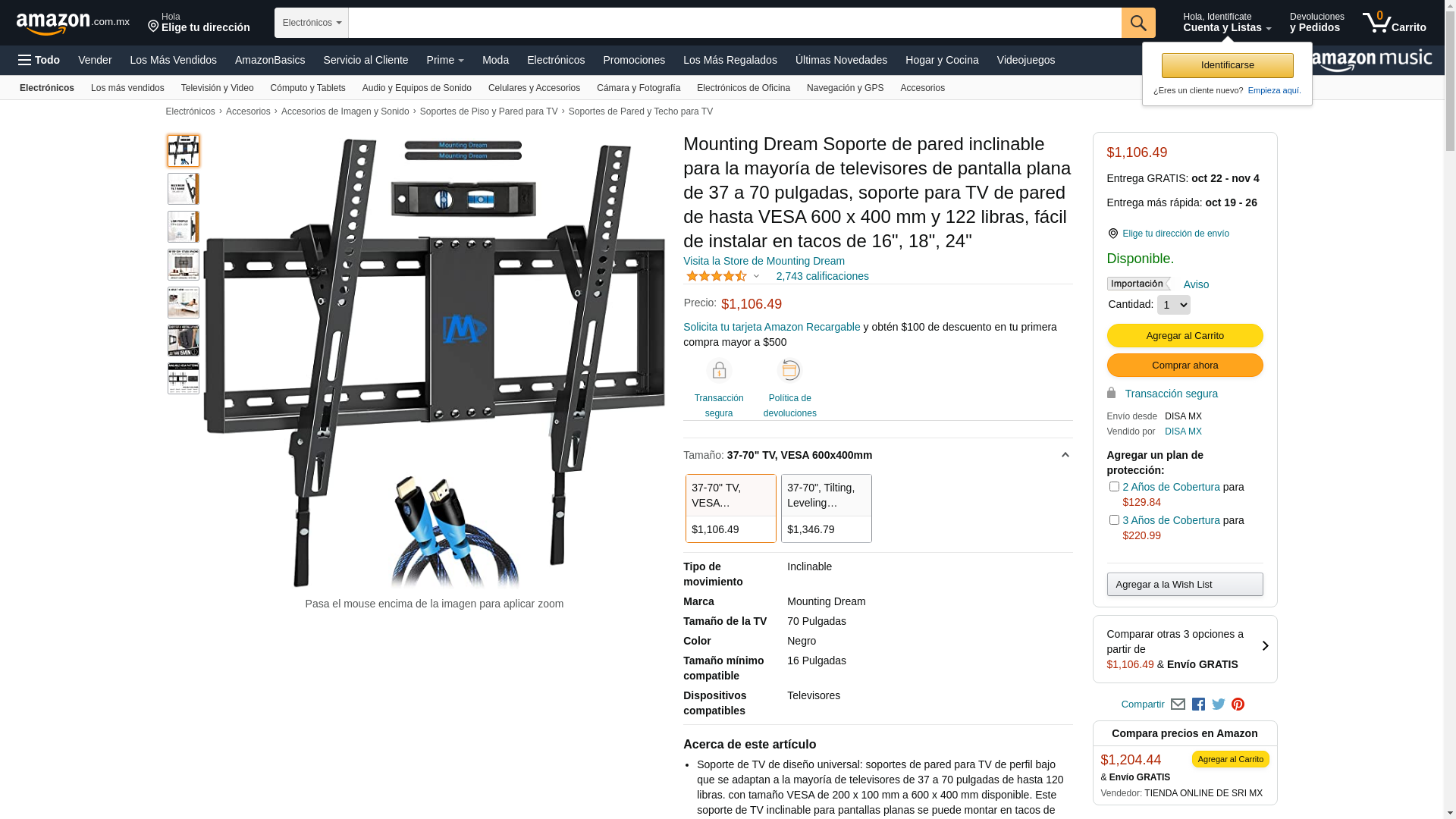1456x819 pixels.
Task: Check the 3 Años de Cobertura protection plan
Action: [1113, 520]
